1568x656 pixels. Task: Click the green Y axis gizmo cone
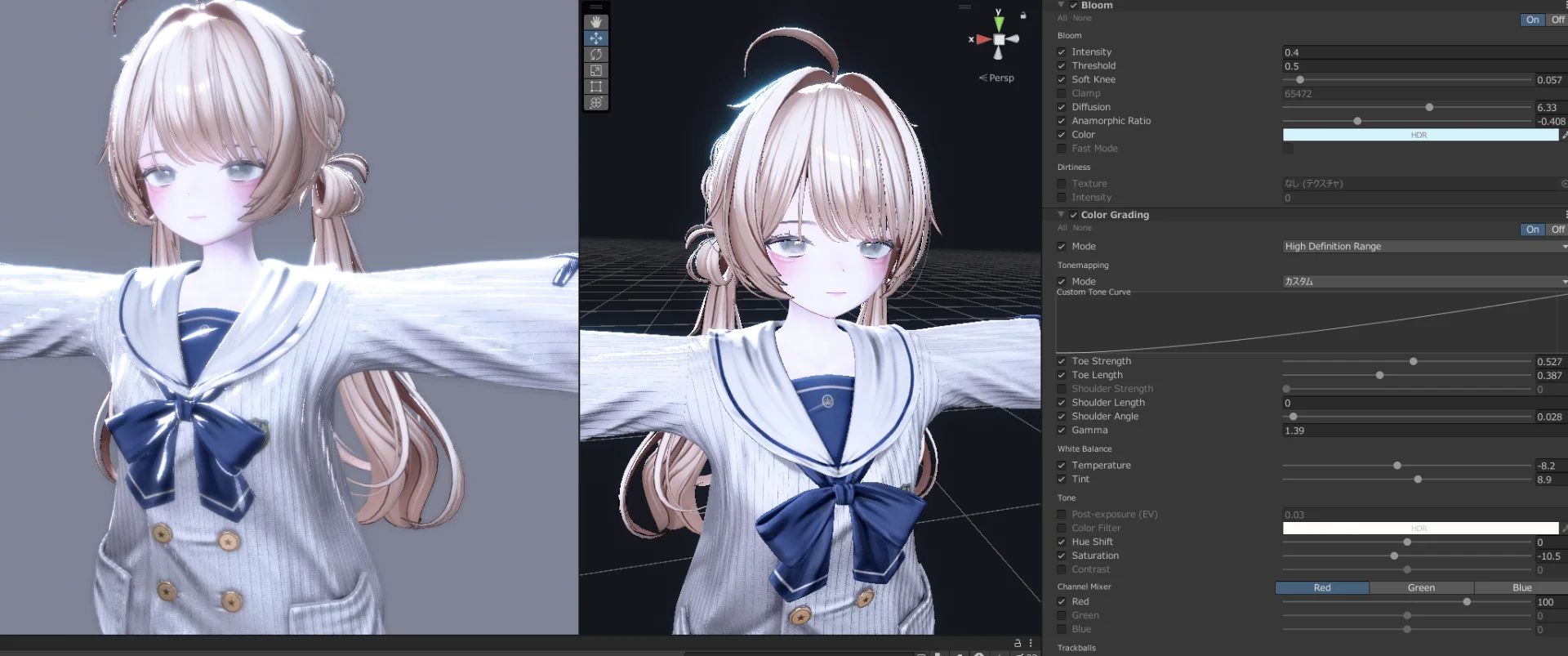pyautogui.click(x=998, y=22)
